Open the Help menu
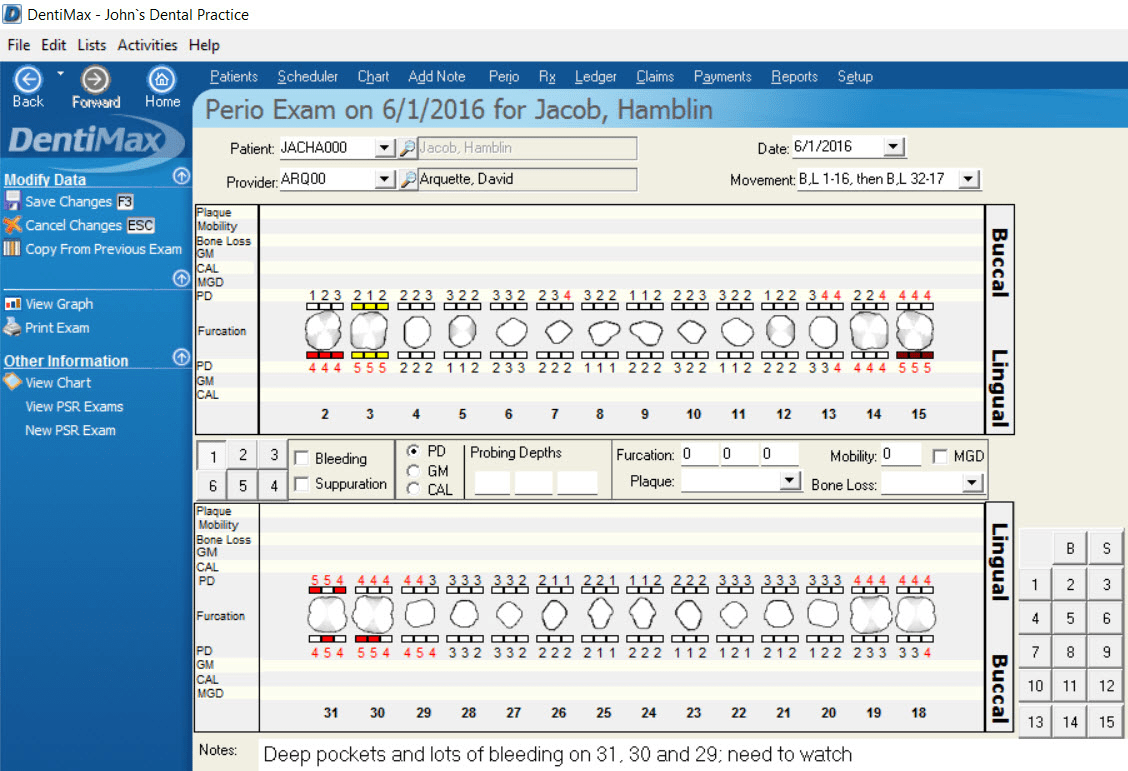 [204, 45]
